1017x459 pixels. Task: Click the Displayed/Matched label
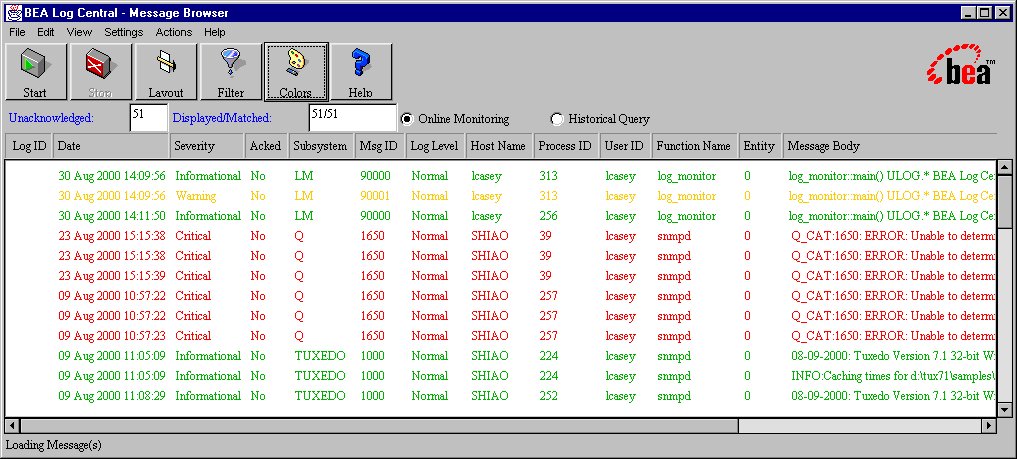222,118
